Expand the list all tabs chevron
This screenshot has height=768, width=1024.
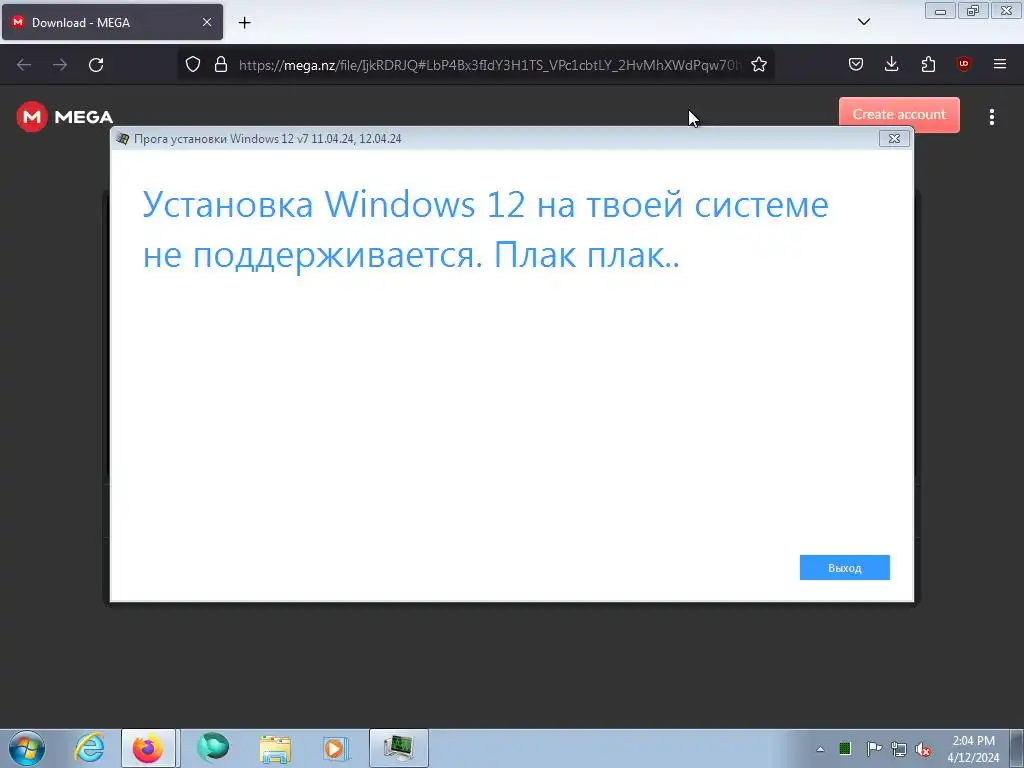pyautogui.click(x=863, y=22)
